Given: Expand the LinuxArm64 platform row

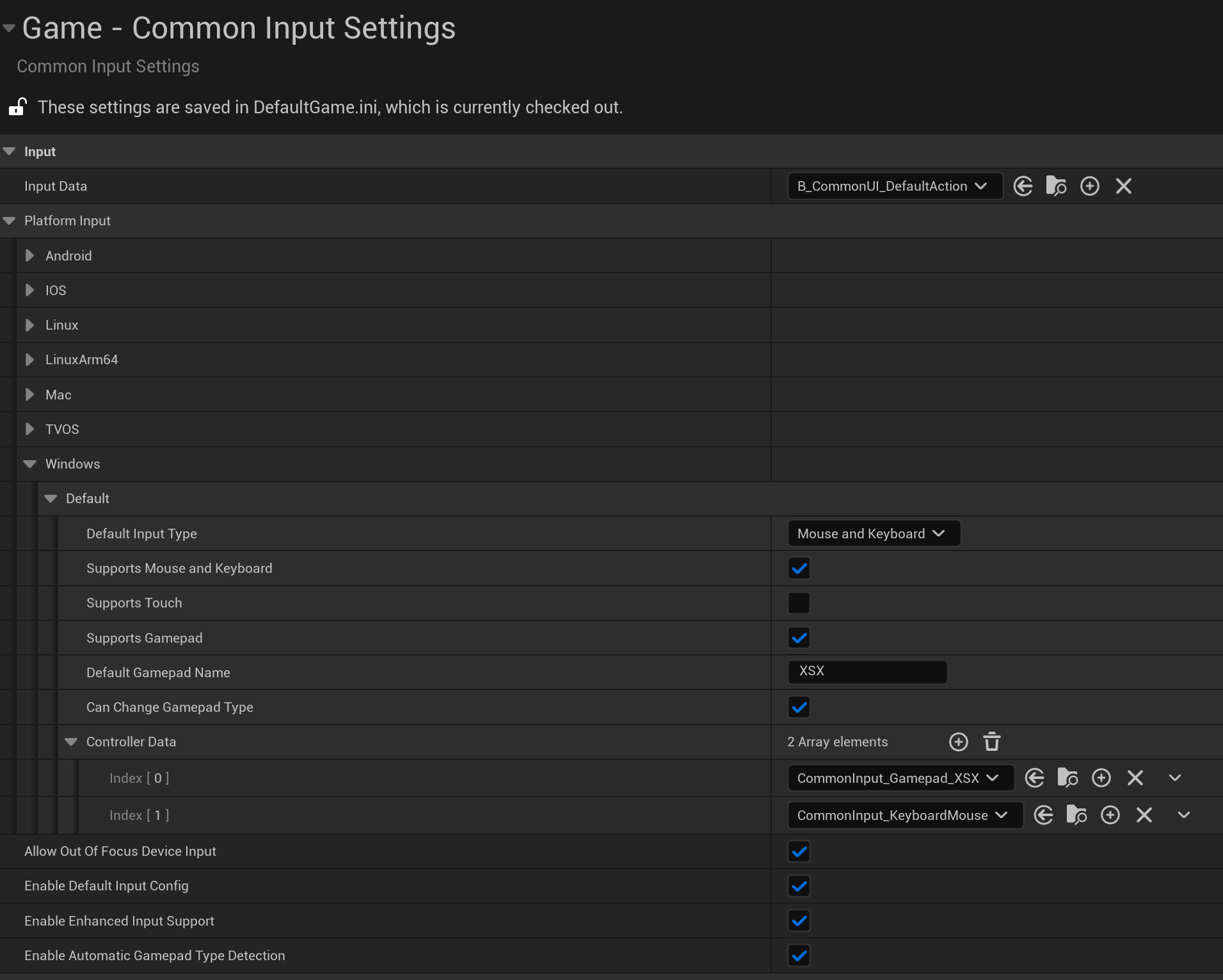Looking at the screenshot, I should point(29,360).
